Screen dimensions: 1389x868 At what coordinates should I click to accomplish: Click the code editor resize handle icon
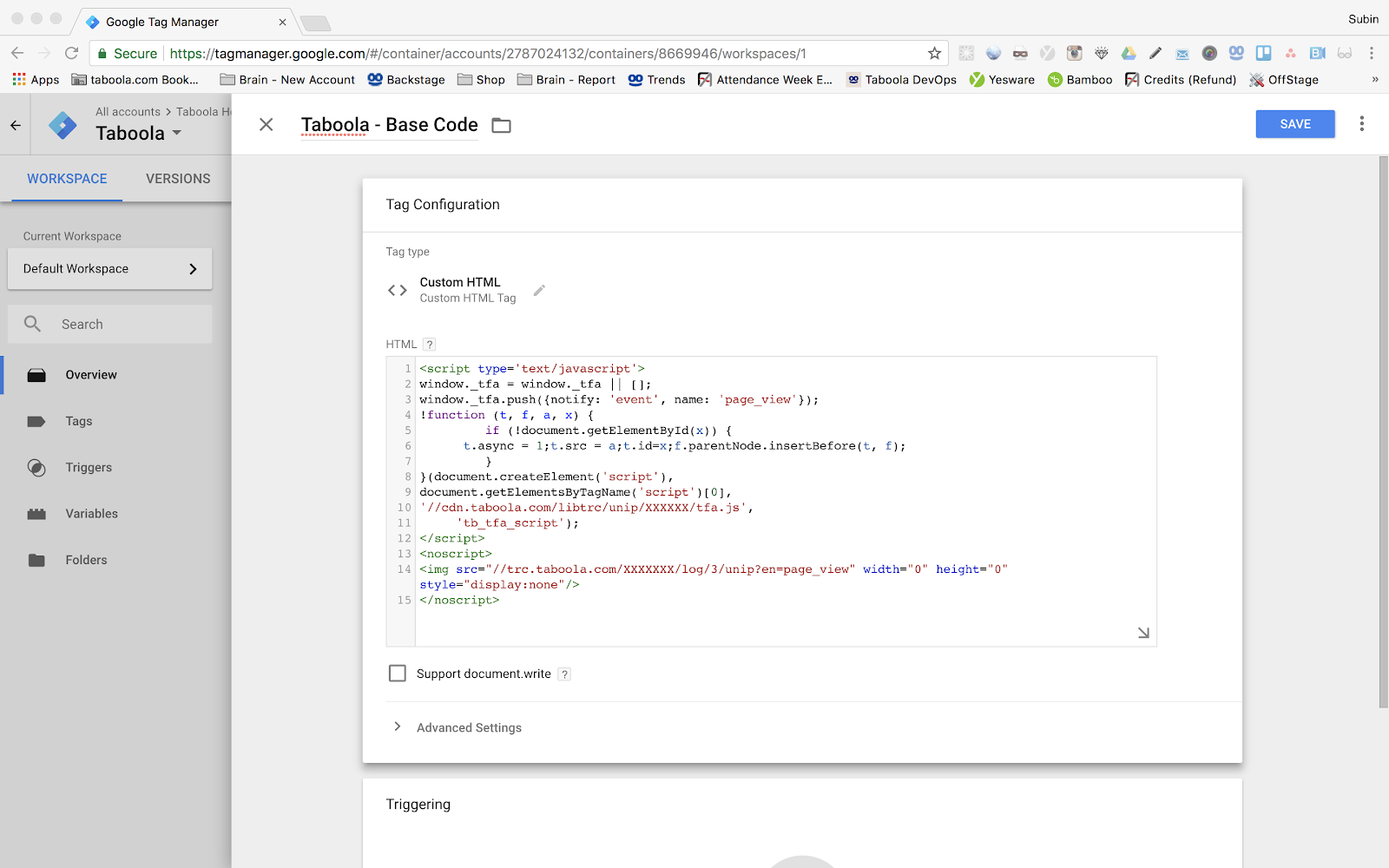(1143, 633)
